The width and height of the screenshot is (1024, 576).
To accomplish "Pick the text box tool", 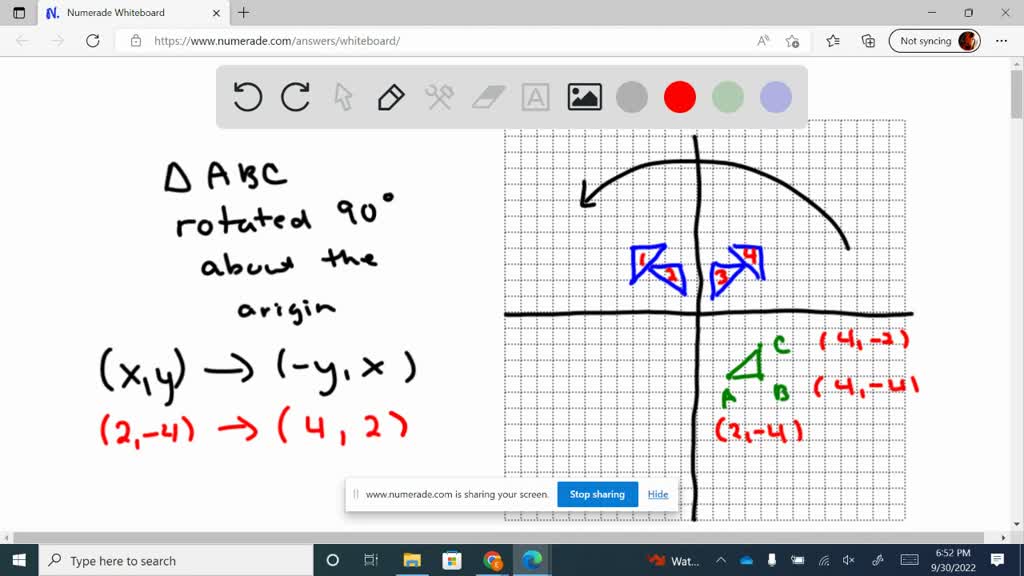I will [536, 97].
